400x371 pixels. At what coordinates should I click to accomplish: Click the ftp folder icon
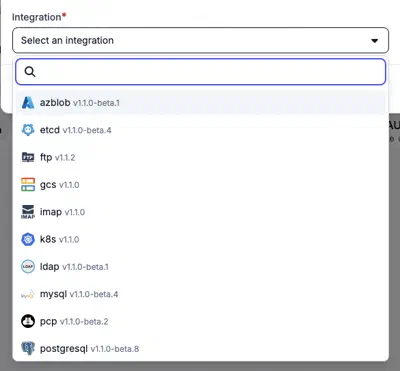click(x=28, y=157)
